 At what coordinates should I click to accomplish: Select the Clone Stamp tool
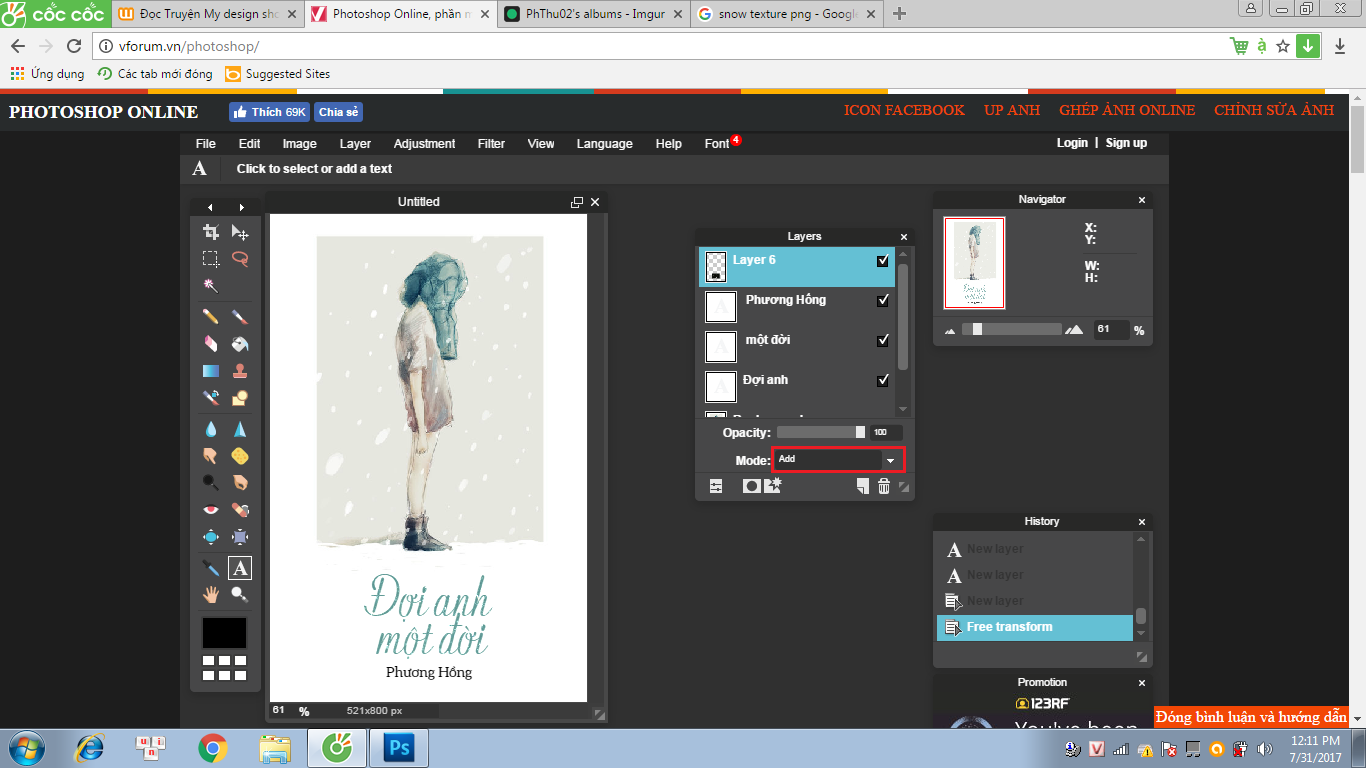240,371
